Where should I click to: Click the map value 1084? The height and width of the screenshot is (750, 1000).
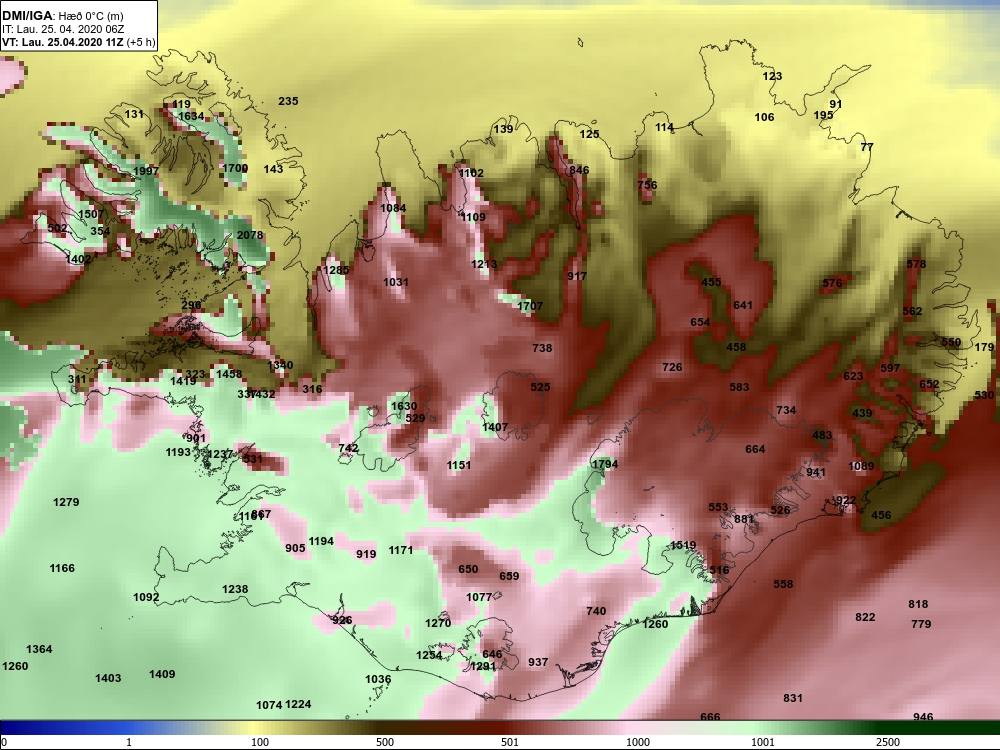393,208
